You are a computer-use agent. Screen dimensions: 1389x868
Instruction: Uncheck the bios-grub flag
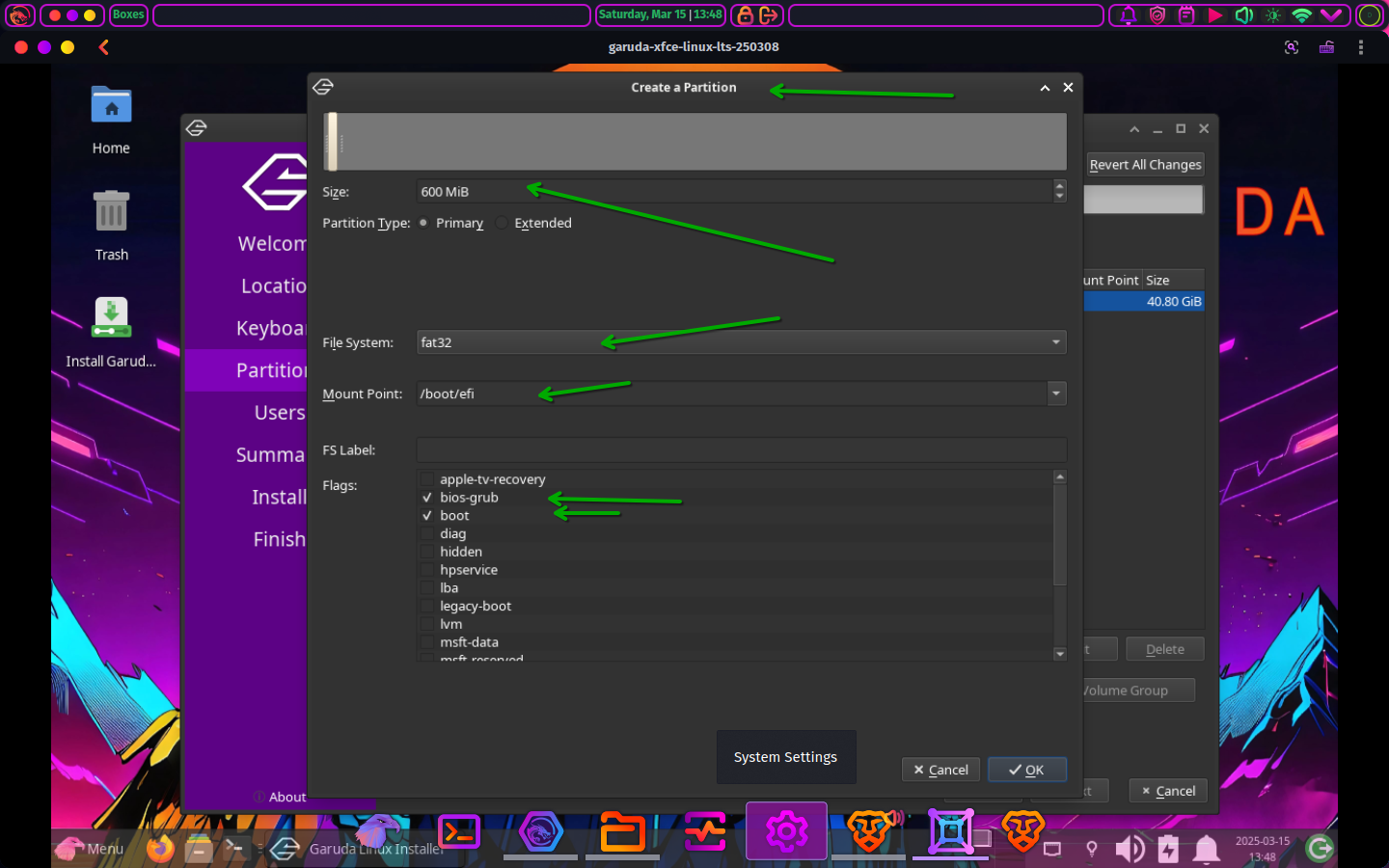click(427, 498)
